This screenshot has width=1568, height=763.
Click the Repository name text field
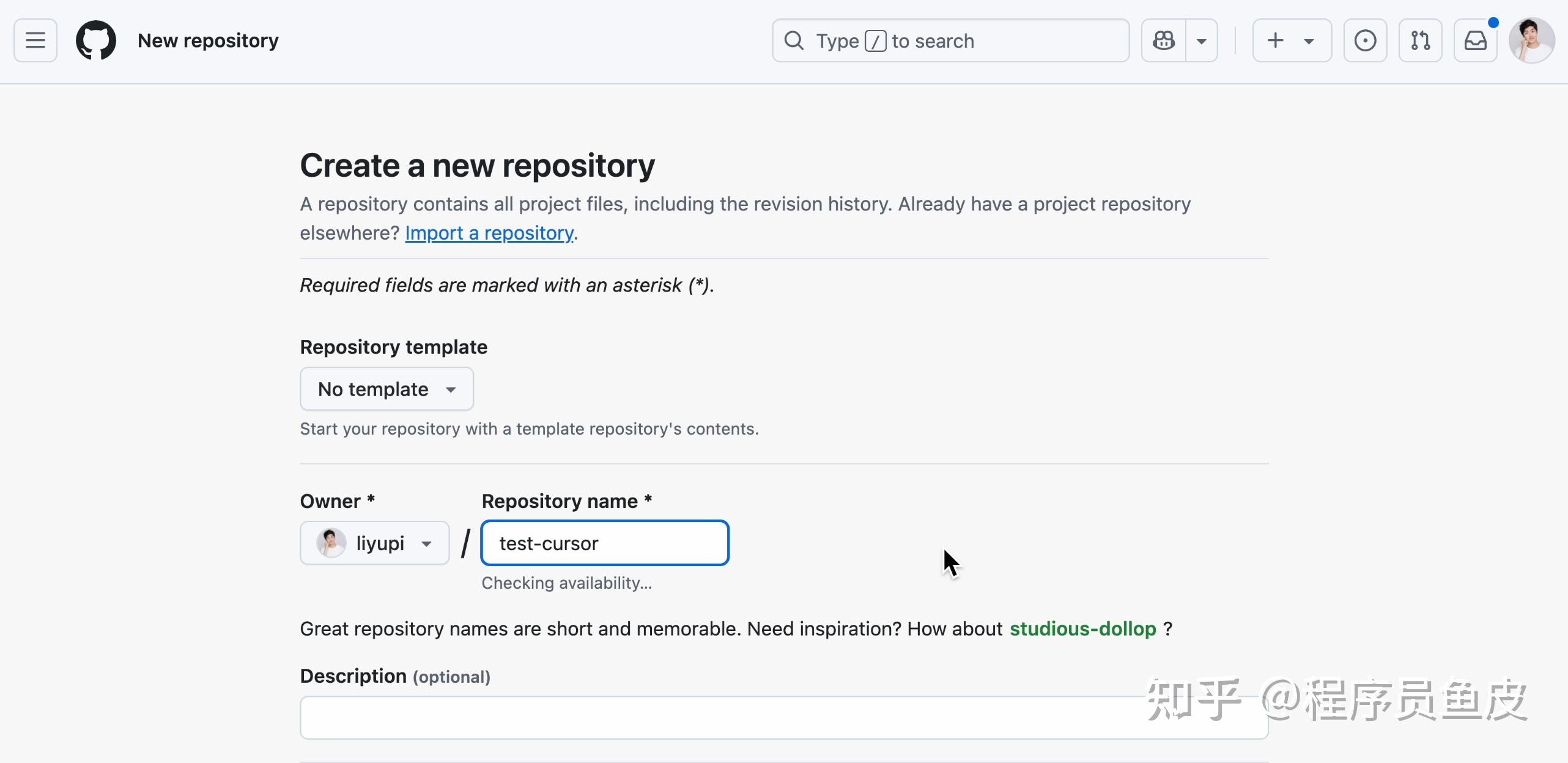click(605, 543)
